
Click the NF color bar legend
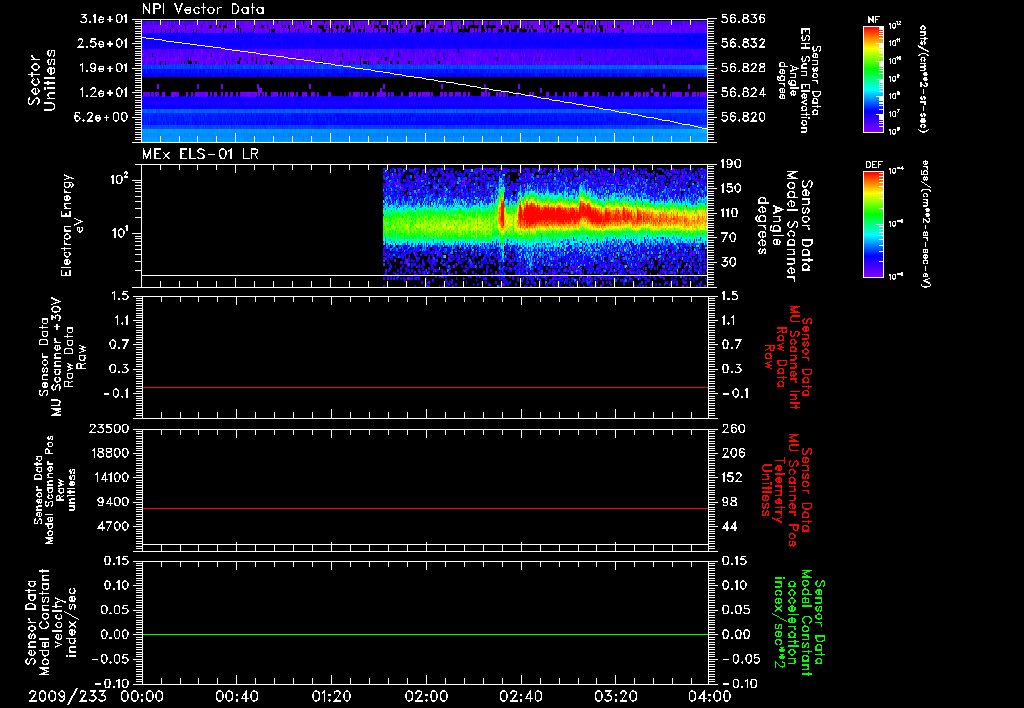pyautogui.click(x=874, y=78)
